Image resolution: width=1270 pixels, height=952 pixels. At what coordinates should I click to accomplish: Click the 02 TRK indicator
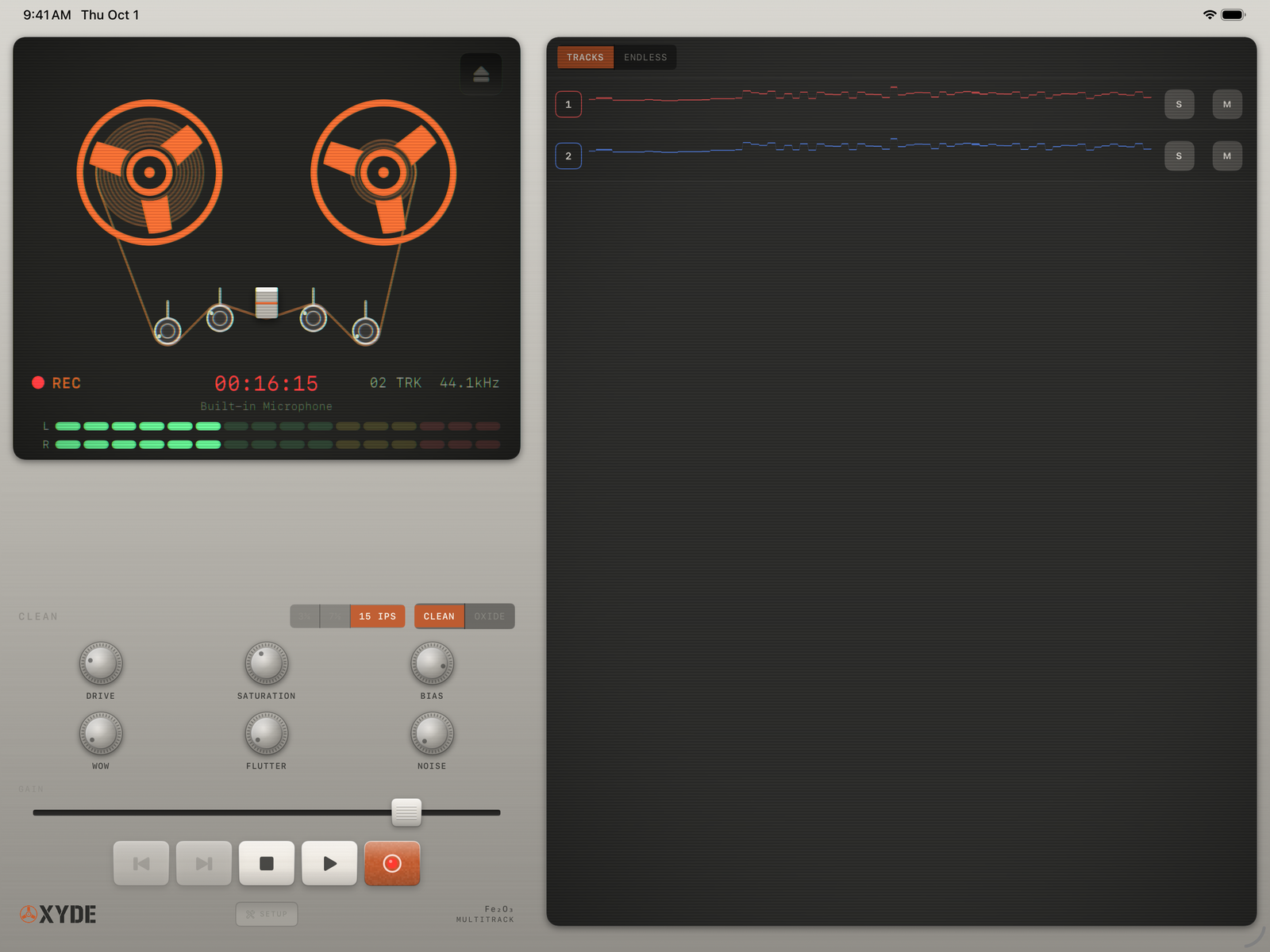pos(395,383)
